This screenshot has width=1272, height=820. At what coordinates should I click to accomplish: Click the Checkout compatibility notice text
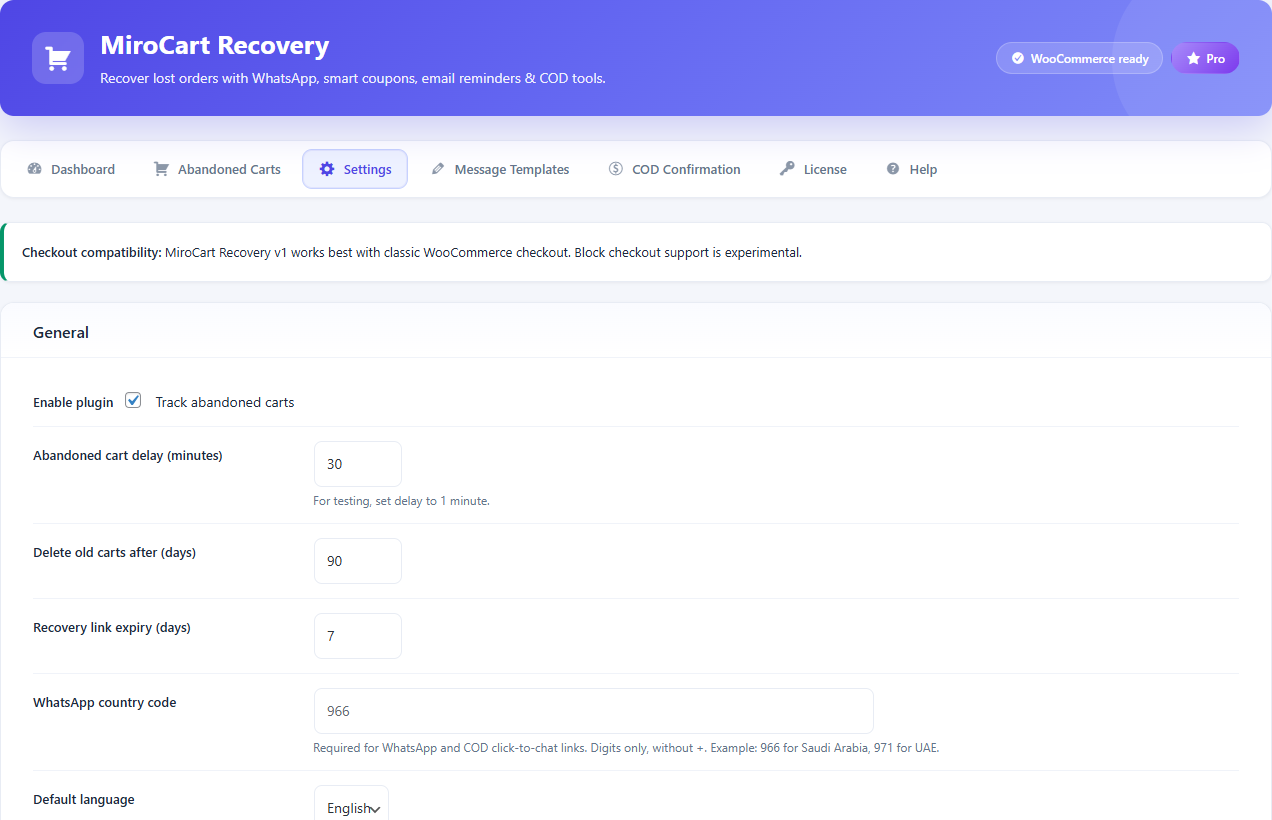pos(412,252)
